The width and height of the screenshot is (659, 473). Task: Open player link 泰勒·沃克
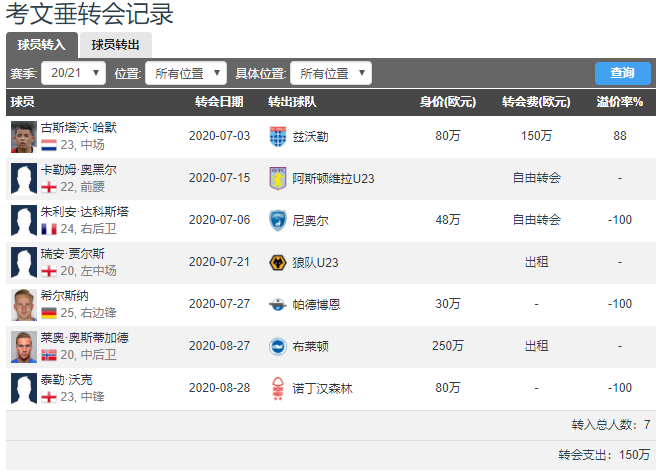[66, 380]
